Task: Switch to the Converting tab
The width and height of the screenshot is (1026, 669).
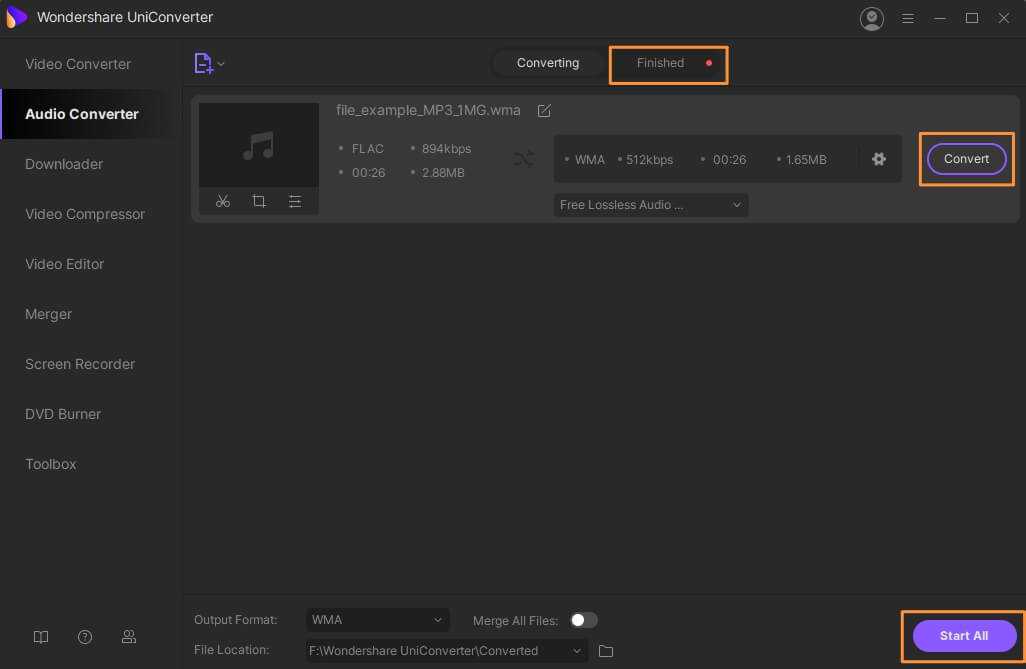Action: pyautogui.click(x=548, y=63)
